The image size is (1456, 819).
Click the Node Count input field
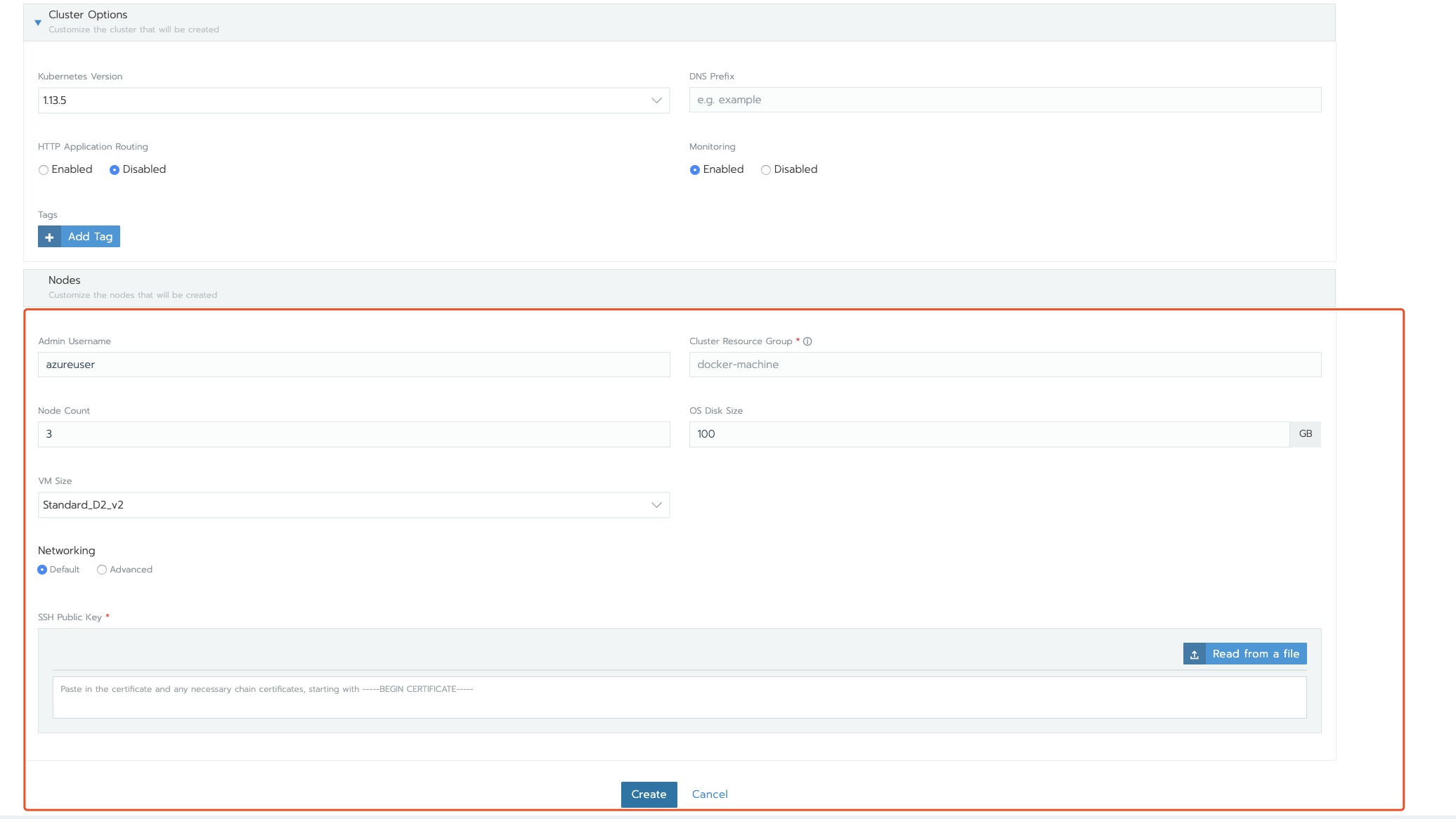tap(353, 434)
